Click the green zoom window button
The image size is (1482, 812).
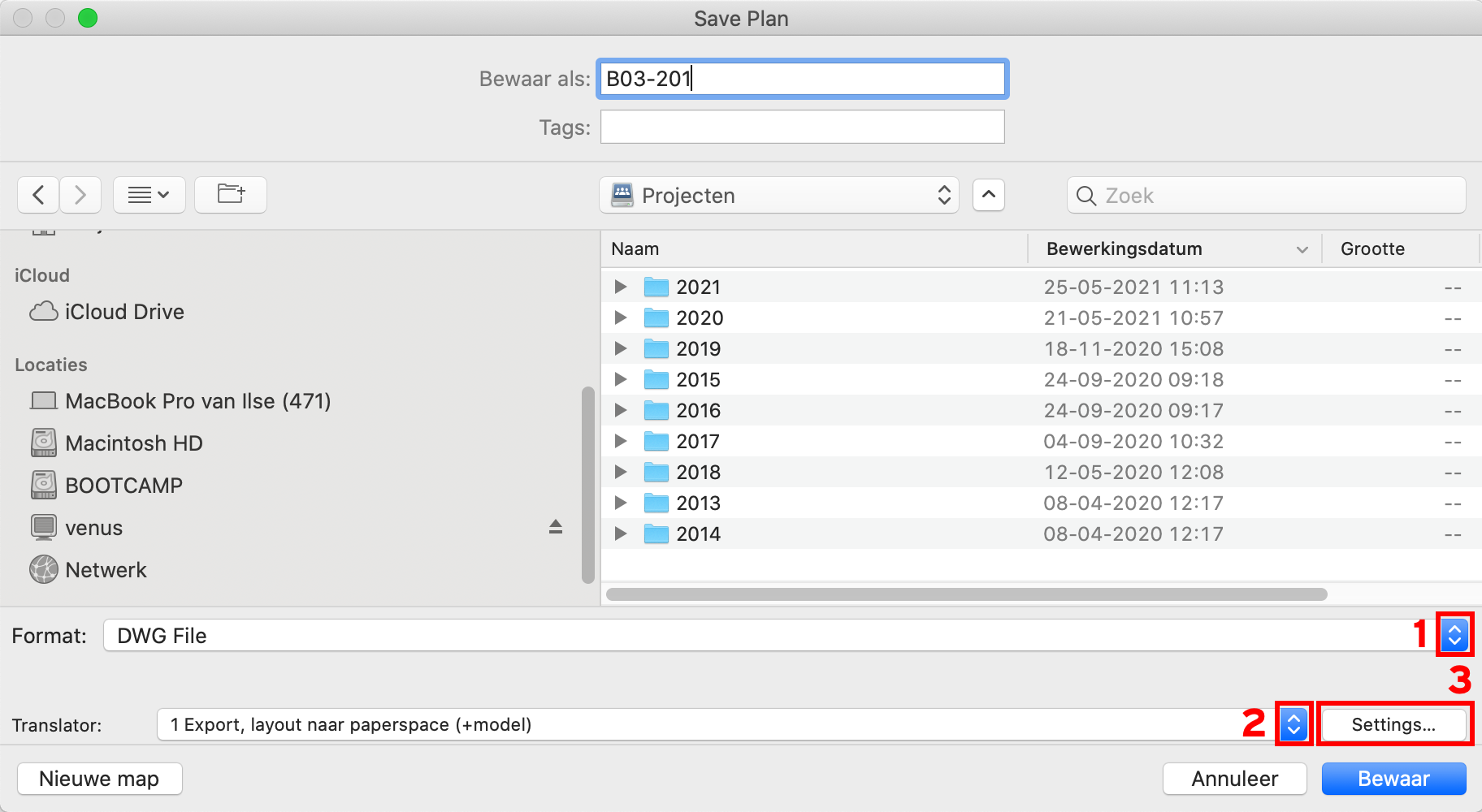(88, 18)
